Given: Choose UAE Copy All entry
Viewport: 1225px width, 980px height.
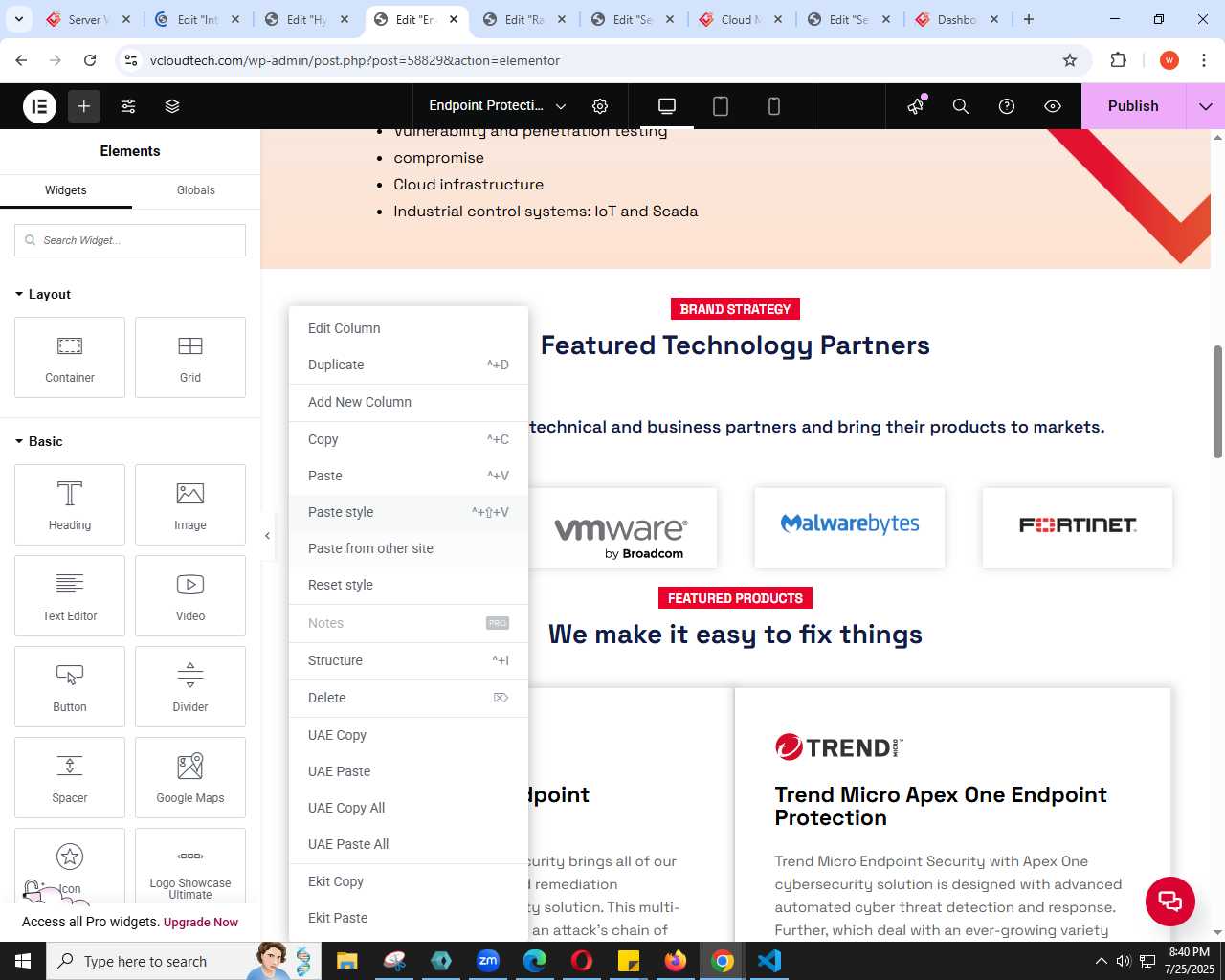Looking at the screenshot, I should tap(409, 808).
